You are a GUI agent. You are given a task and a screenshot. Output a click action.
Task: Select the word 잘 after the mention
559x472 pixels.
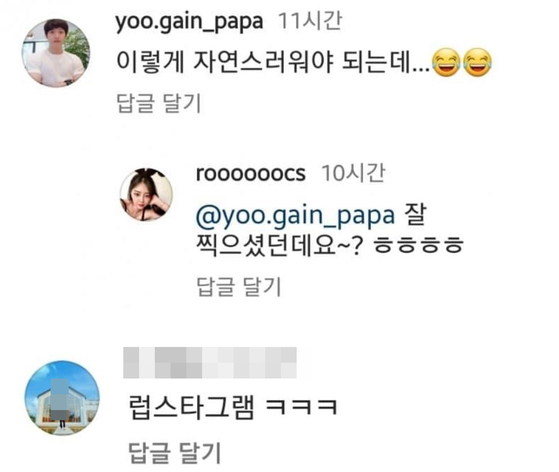[x=415, y=215]
